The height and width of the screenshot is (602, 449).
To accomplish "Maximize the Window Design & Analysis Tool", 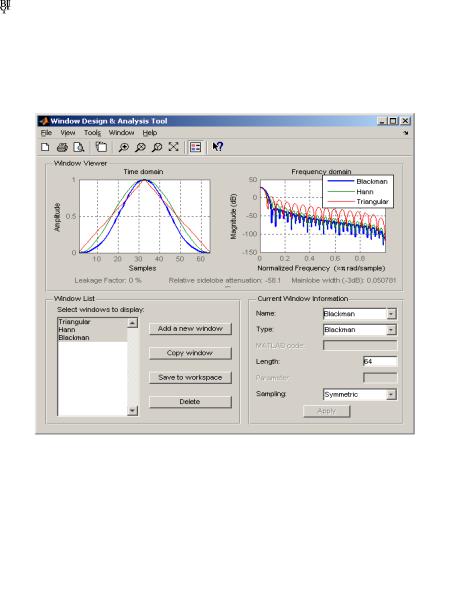I will [393, 121].
